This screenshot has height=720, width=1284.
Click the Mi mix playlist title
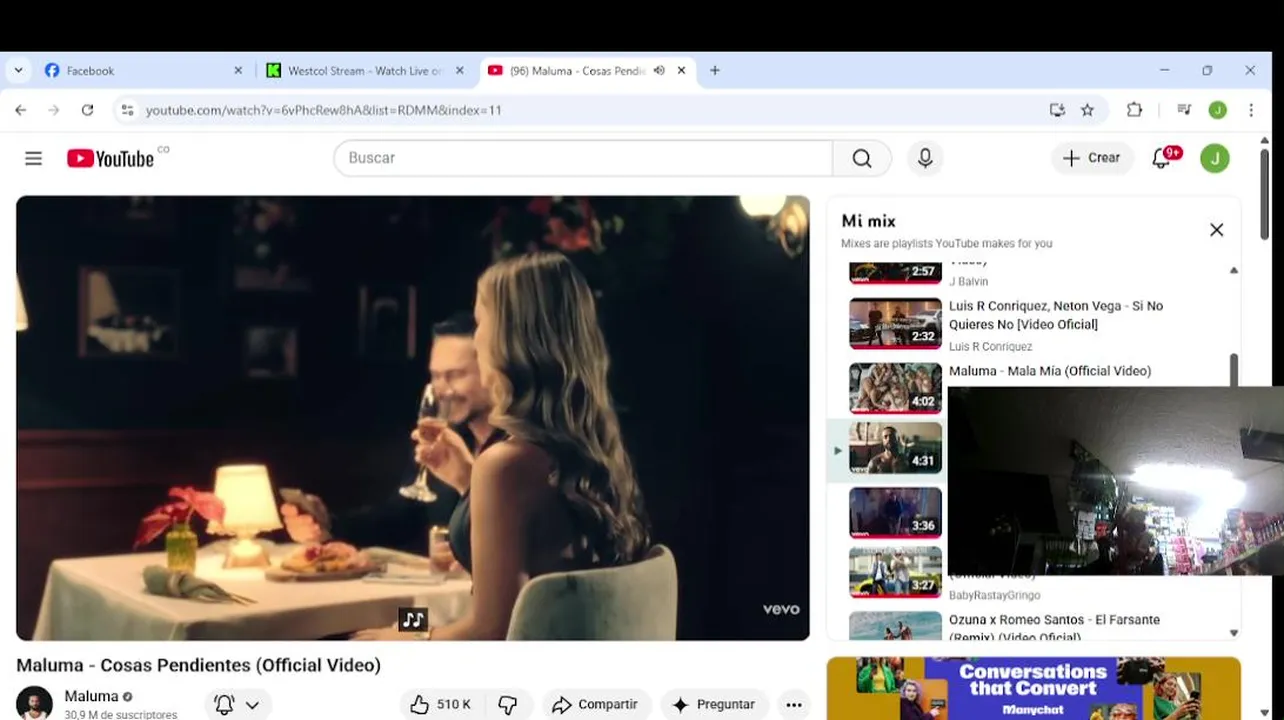[868, 221]
